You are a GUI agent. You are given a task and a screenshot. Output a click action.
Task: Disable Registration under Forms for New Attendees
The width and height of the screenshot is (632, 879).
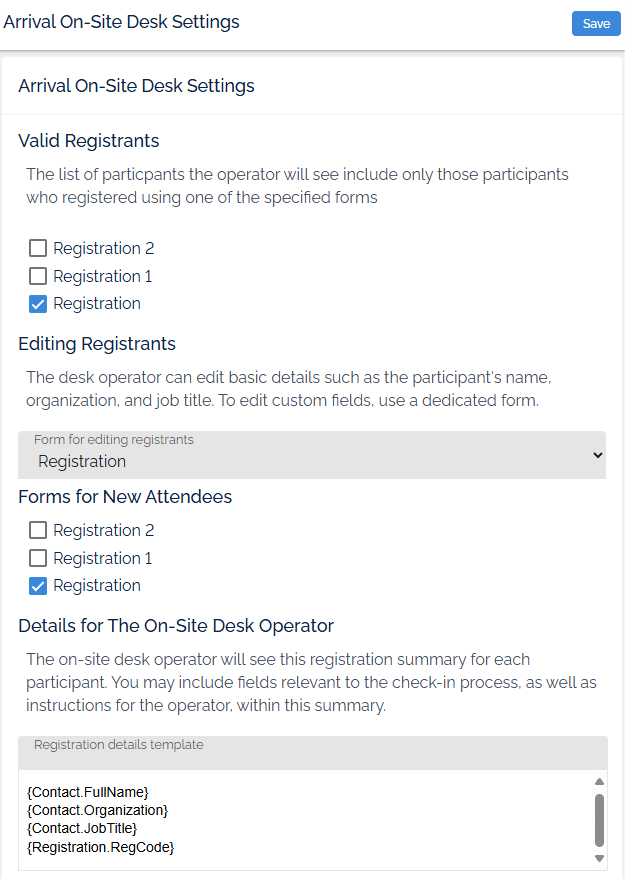[38, 585]
